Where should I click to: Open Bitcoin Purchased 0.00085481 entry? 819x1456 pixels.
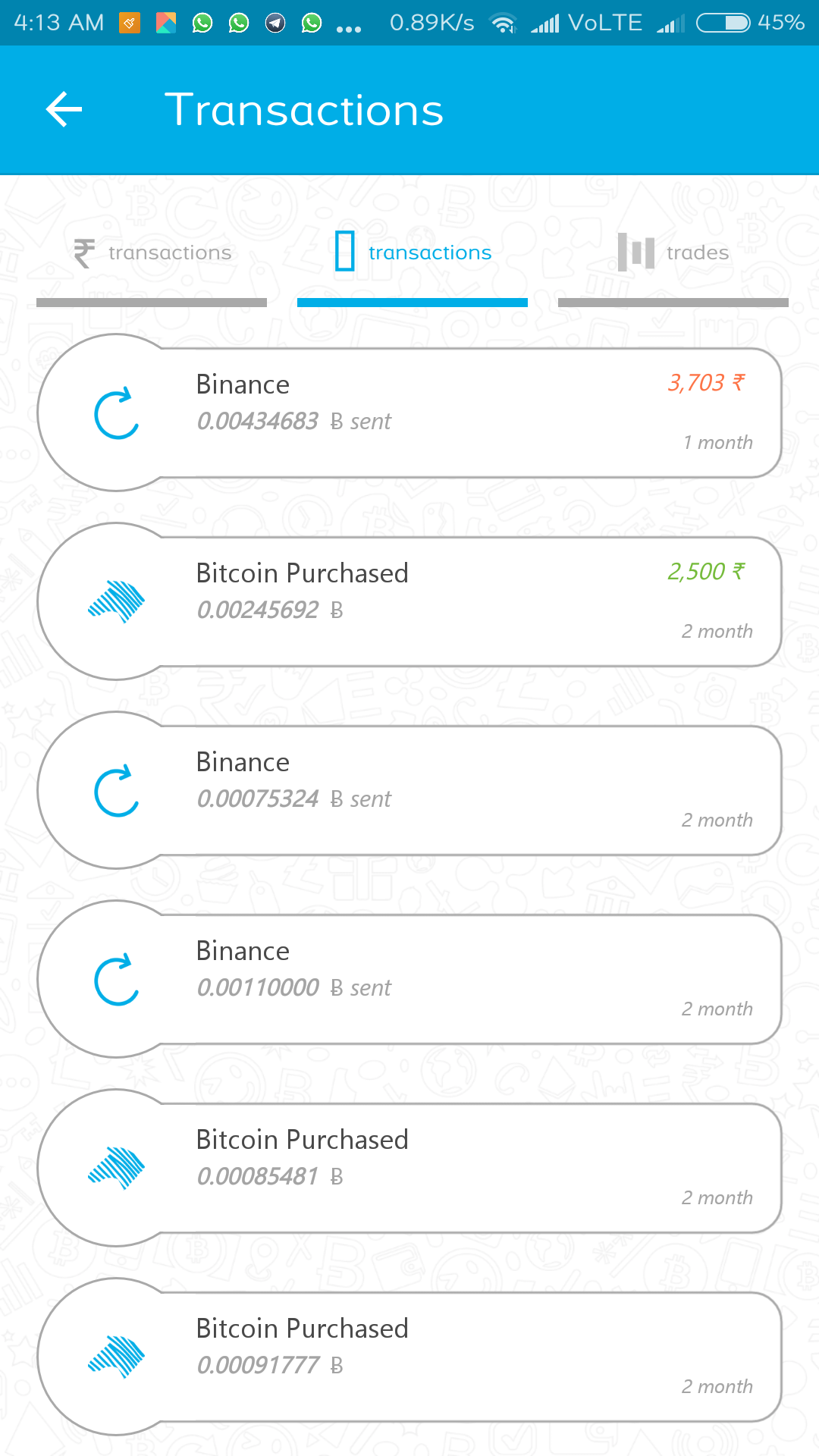[x=455, y=1169]
